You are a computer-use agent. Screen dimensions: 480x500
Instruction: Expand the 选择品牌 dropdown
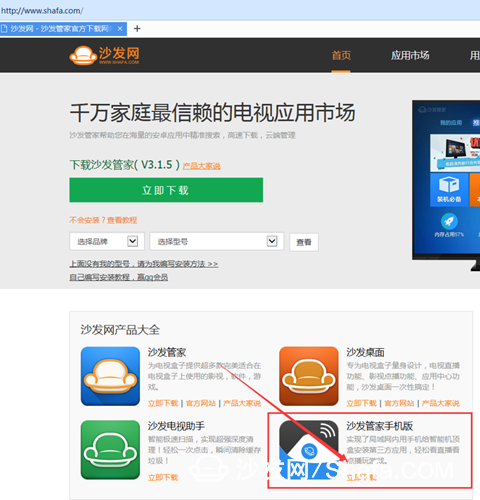pos(107,241)
